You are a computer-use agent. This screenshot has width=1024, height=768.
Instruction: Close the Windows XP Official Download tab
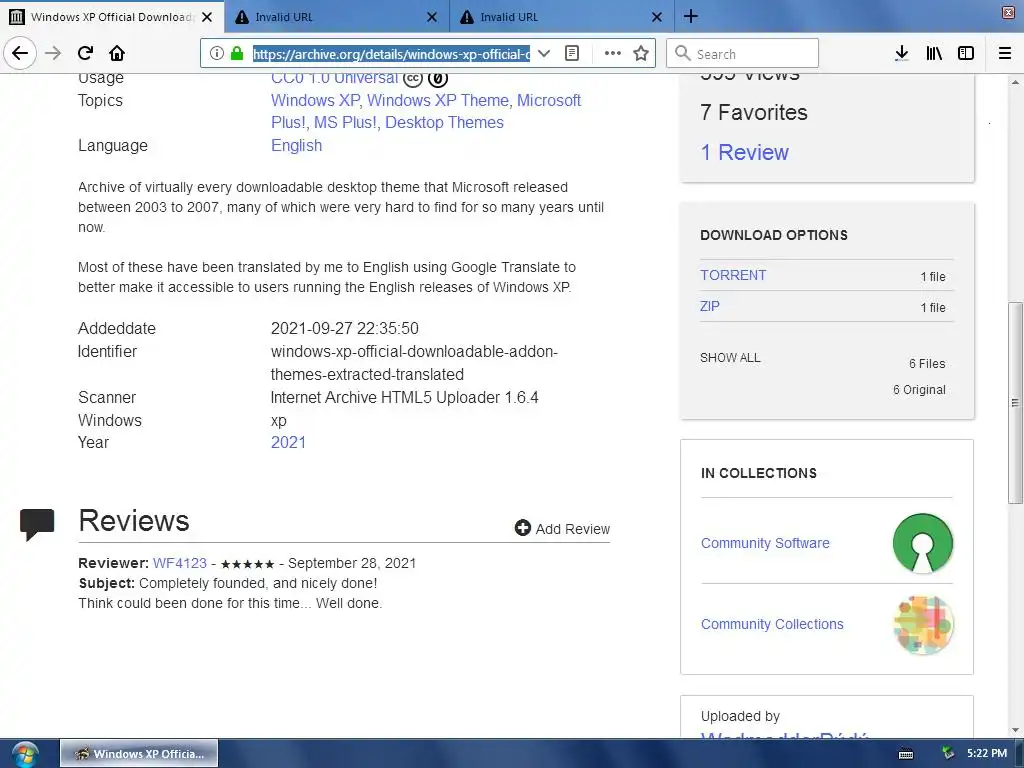[x=207, y=17]
